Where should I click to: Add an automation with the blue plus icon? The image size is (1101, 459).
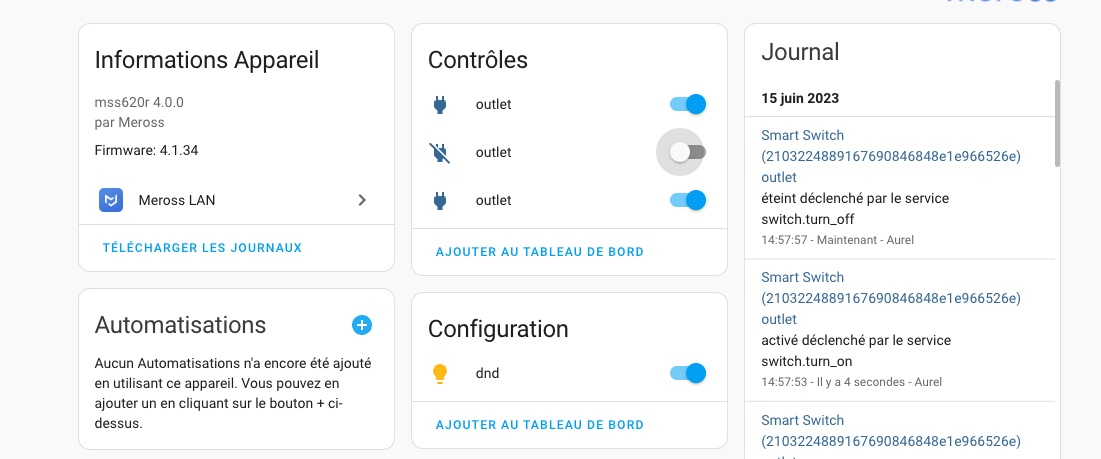(x=362, y=325)
